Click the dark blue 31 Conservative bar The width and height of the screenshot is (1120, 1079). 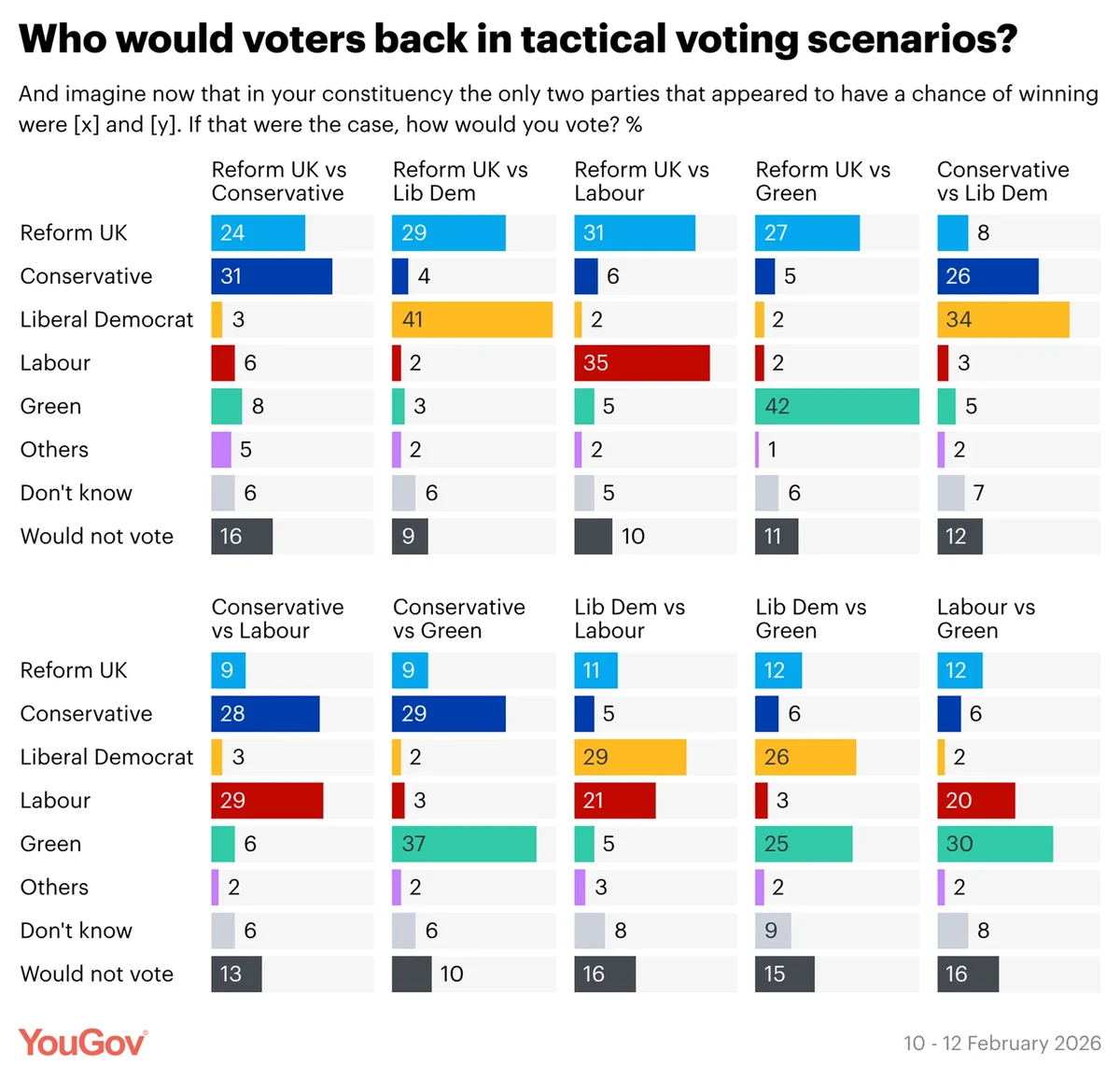coord(272,276)
